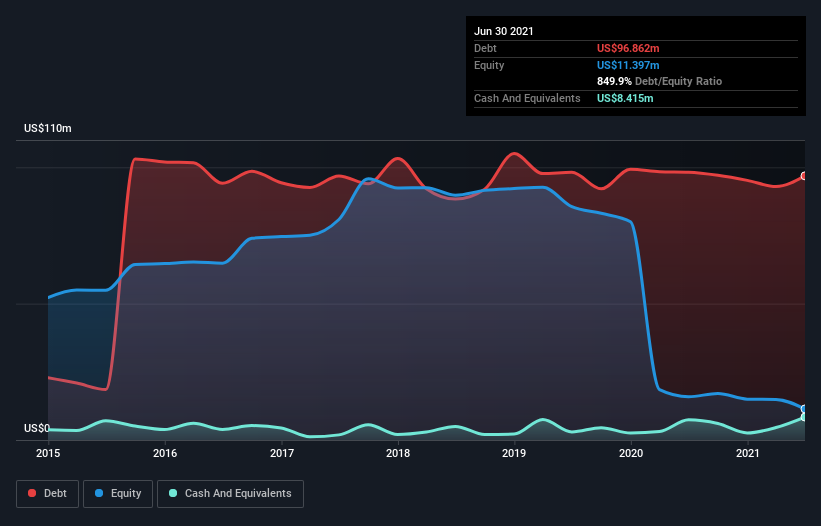
Task: Select the red Debt endpoint marker
Action: click(x=804, y=176)
